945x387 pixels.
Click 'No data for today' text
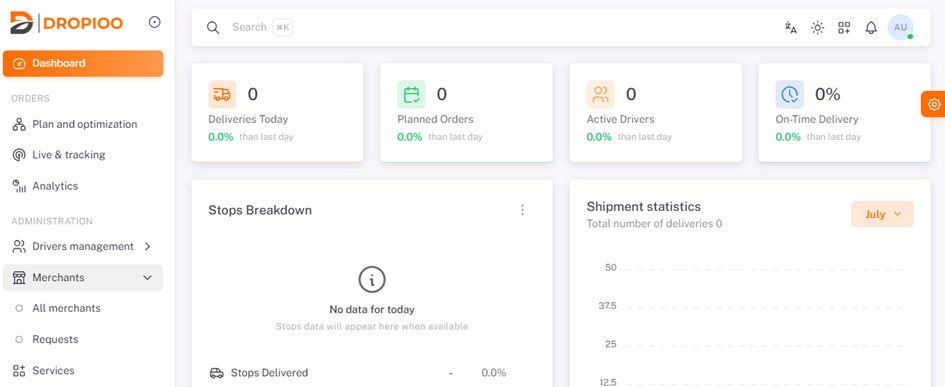pyautogui.click(x=372, y=310)
